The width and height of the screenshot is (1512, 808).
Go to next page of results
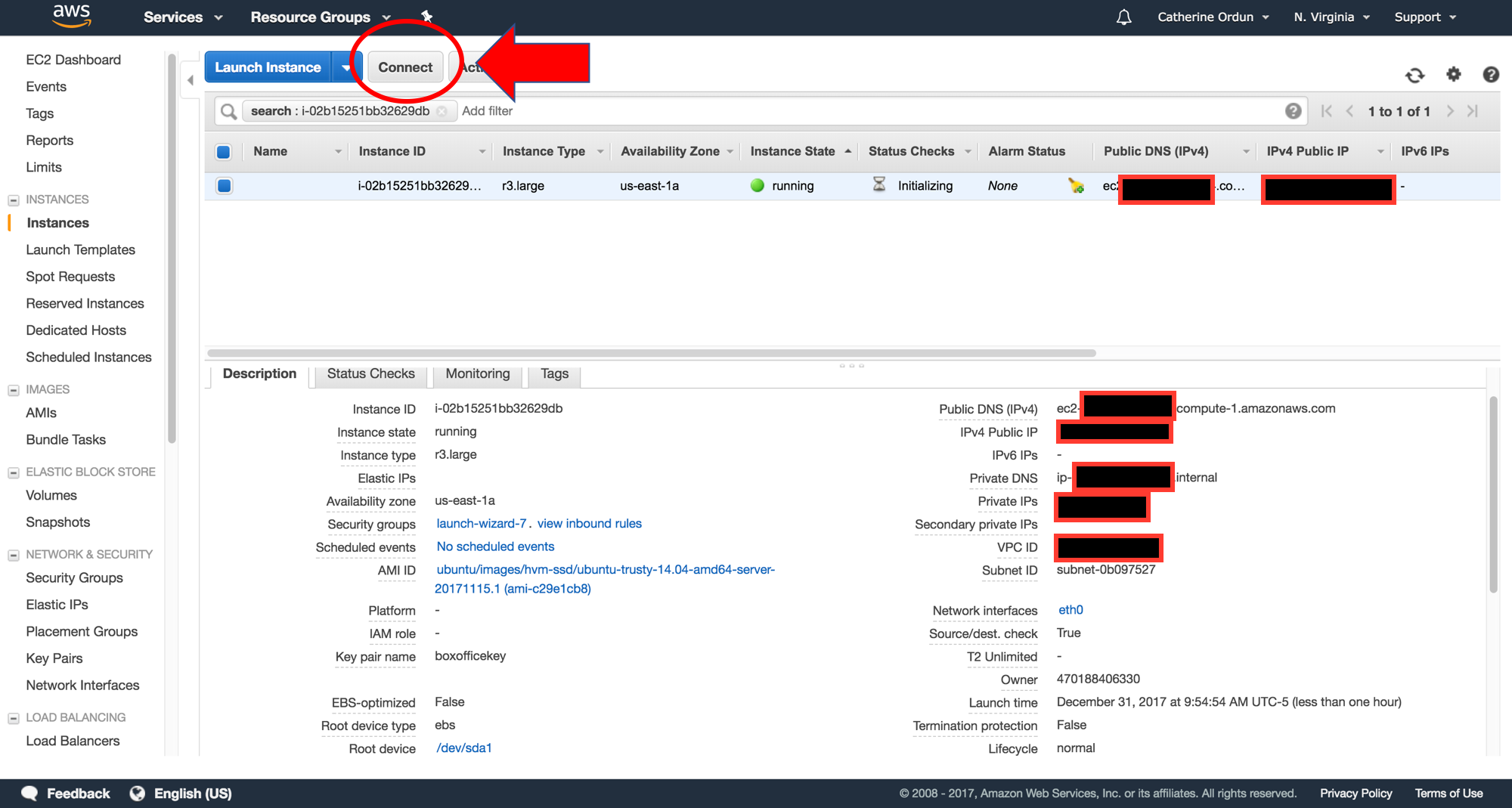[x=1450, y=111]
